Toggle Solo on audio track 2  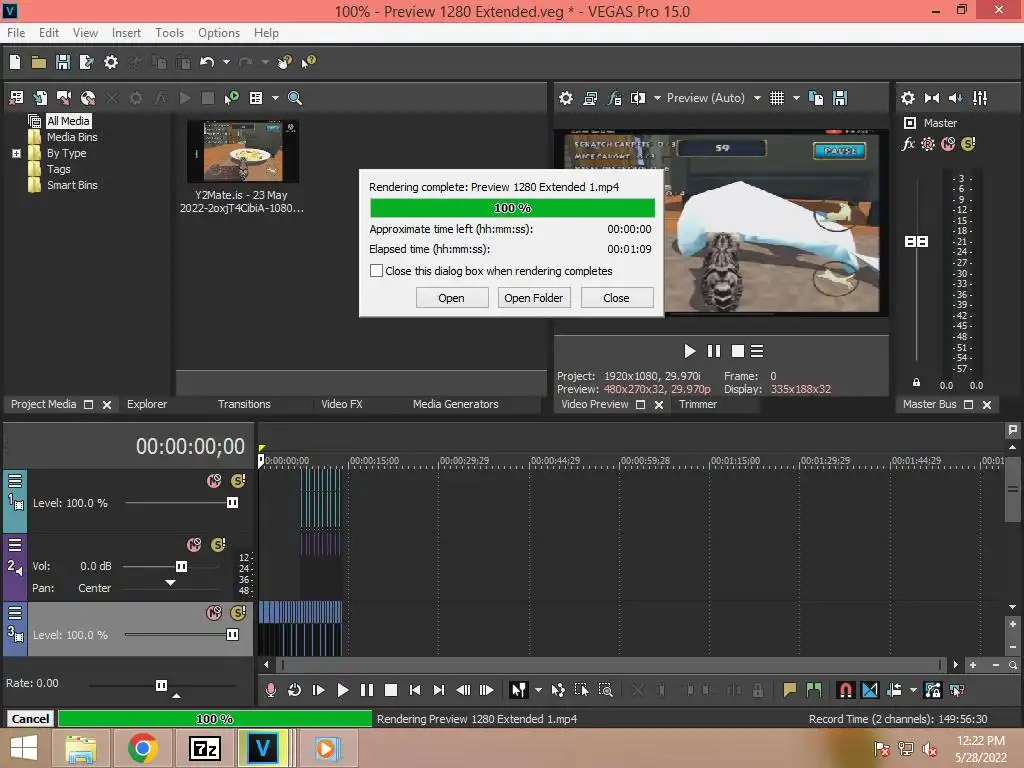coord(218,545)
